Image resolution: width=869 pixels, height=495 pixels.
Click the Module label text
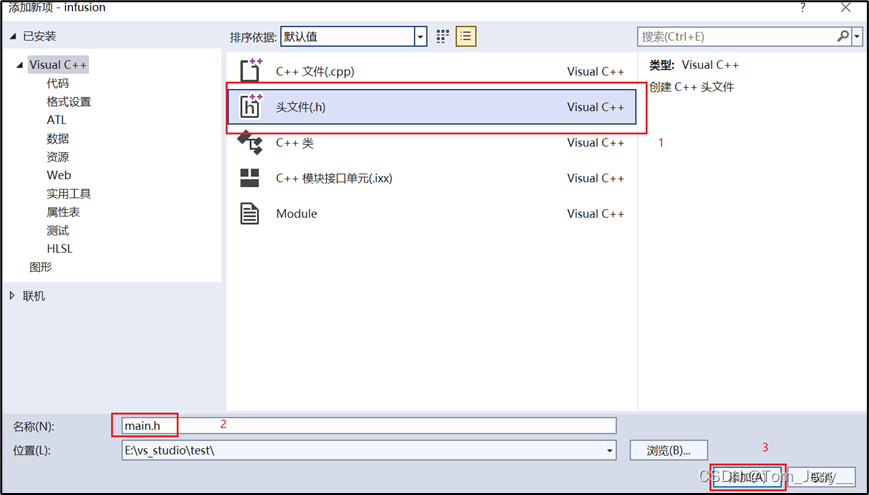click(x=297, y=213)
